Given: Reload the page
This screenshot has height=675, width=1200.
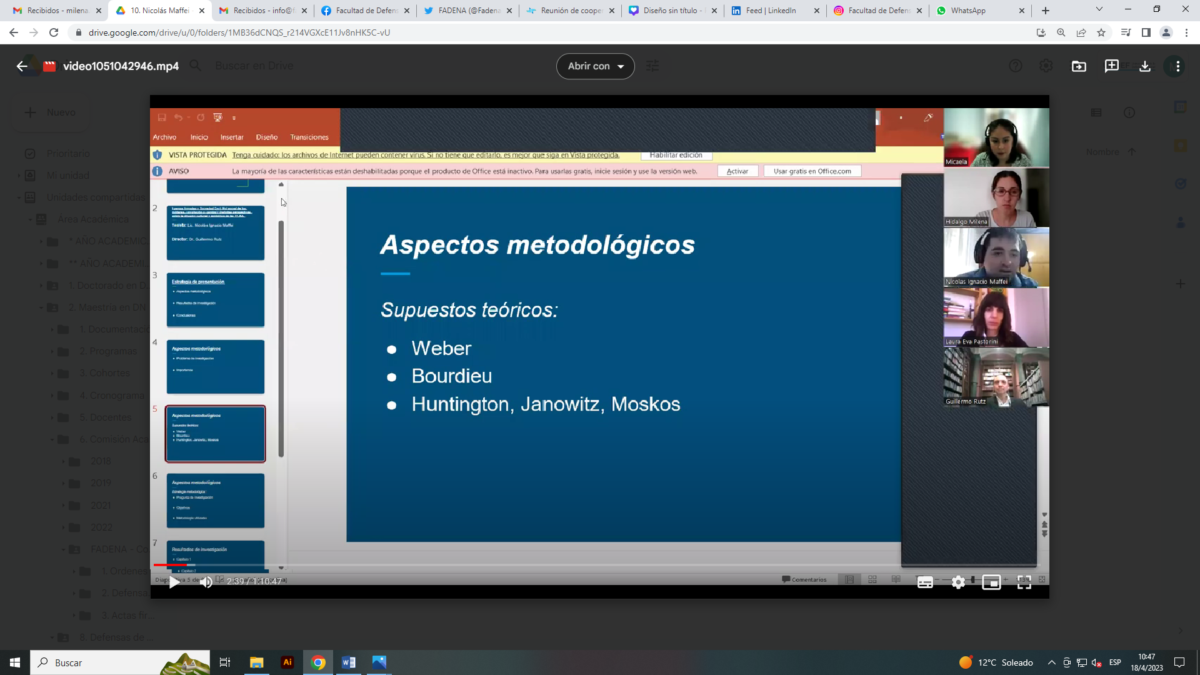Looking at the screenshot, I should click(53, 32).
